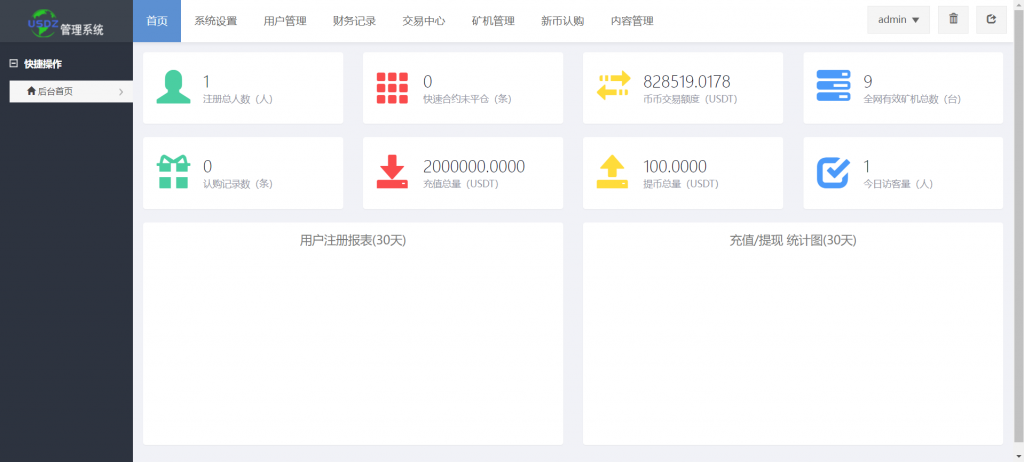Click the 100.0000 withdrawal total value
The width and height of the screenshot is (1024, 462).
click(675, 167)
